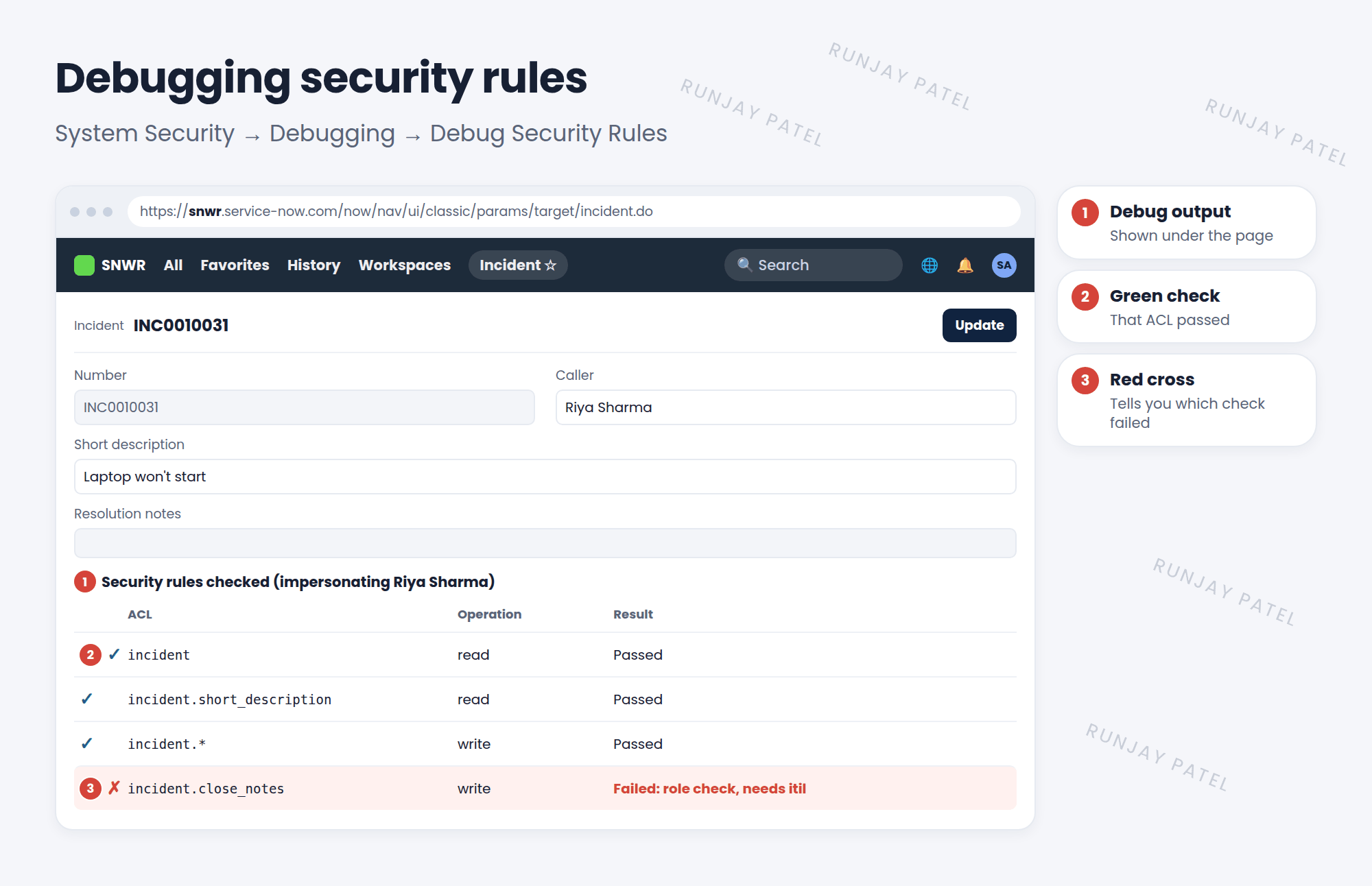
Task: Open the SA user avatar menu
Action: [x=1004, y=265]
